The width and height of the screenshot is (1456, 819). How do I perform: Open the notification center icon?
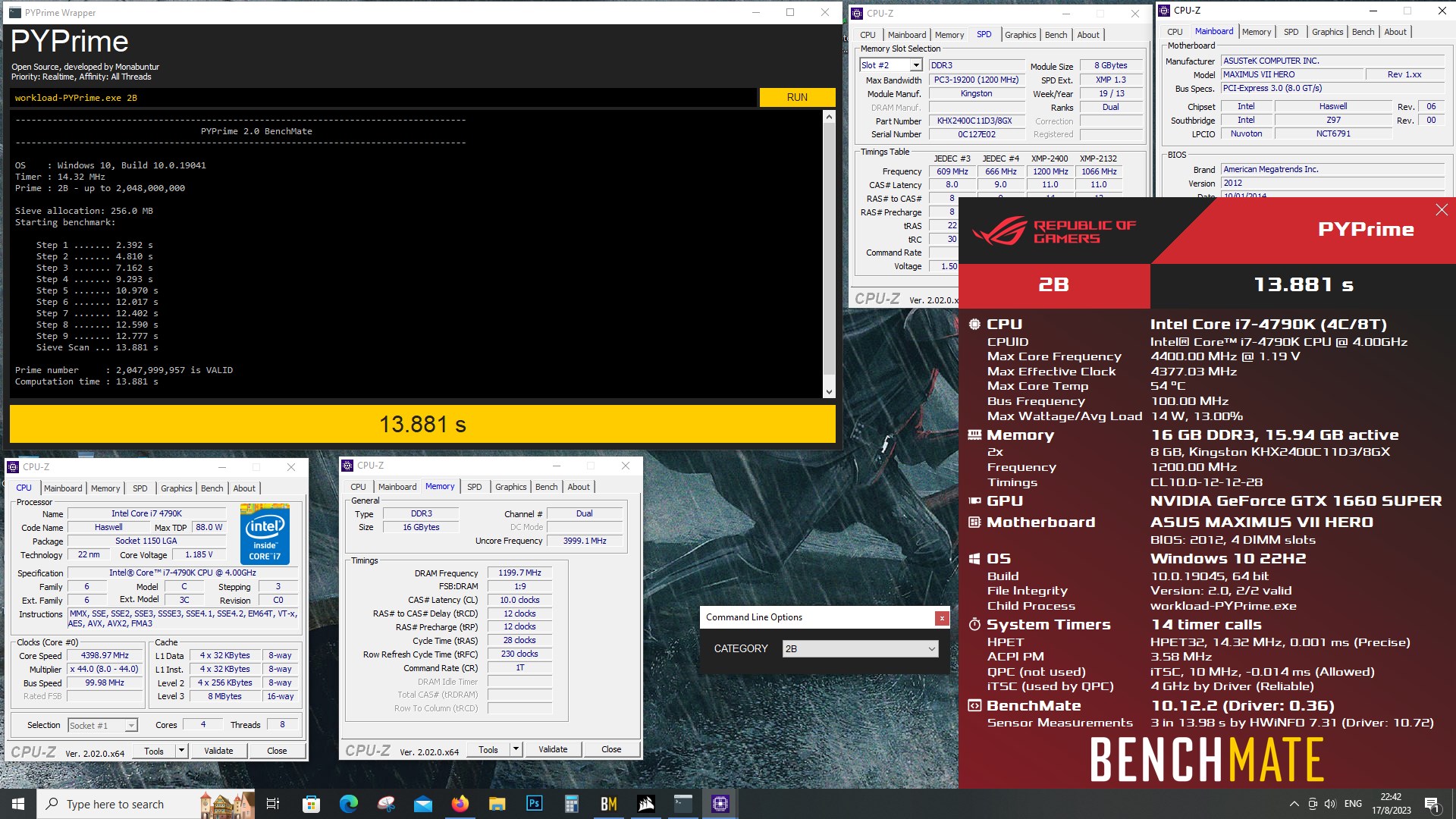coord(1432,804)
